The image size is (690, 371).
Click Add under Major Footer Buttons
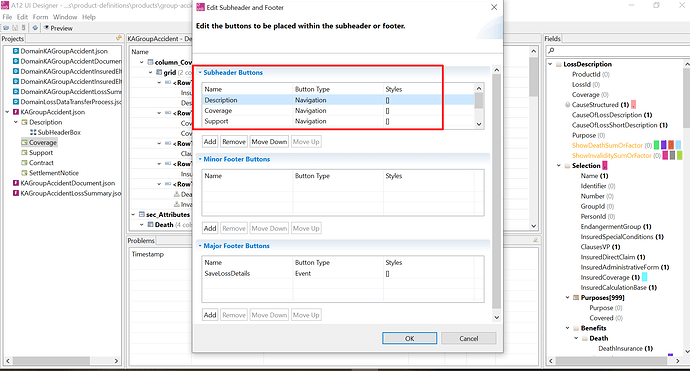[x=210, y=315]
